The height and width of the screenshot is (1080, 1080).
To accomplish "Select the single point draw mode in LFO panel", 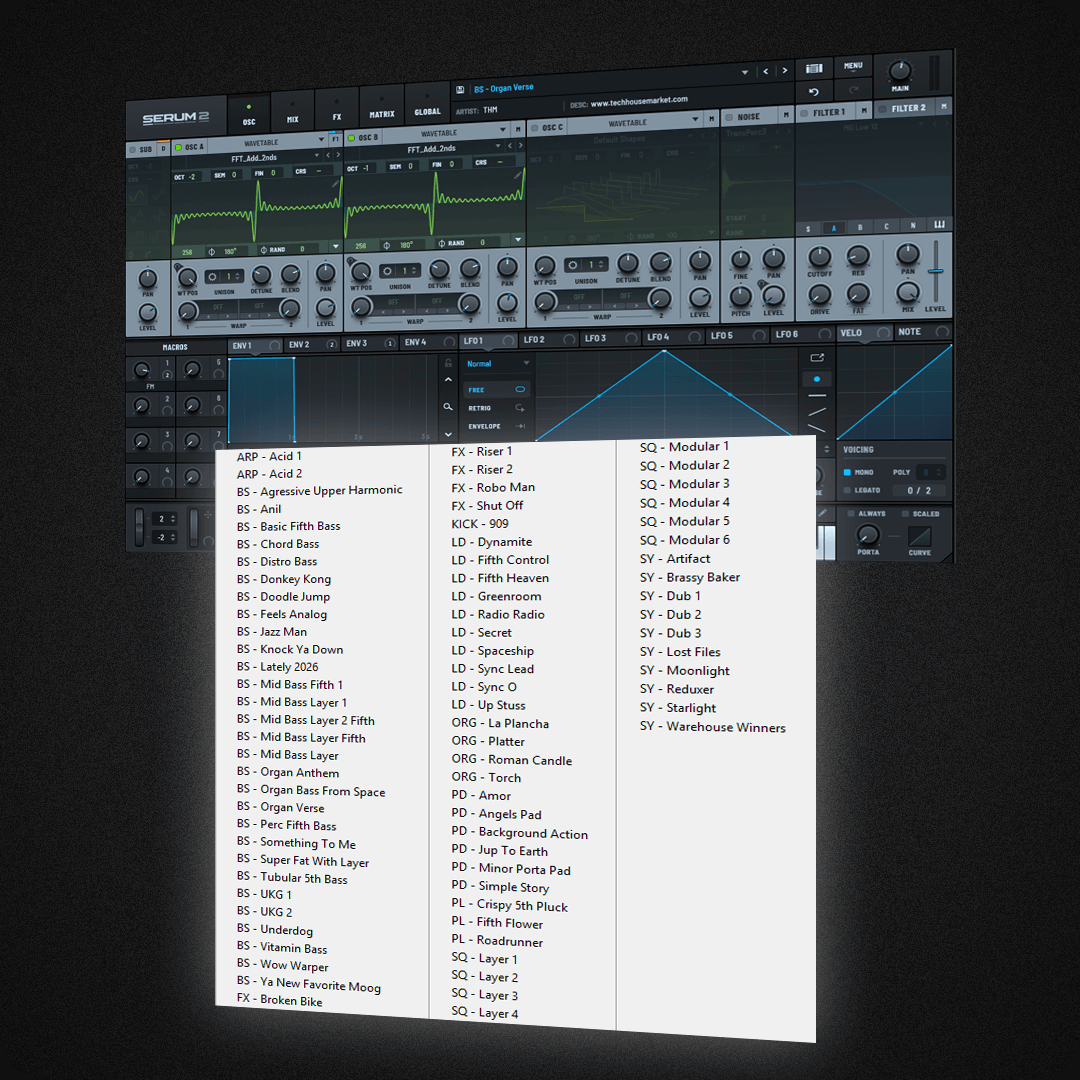I will coord(816,378).
